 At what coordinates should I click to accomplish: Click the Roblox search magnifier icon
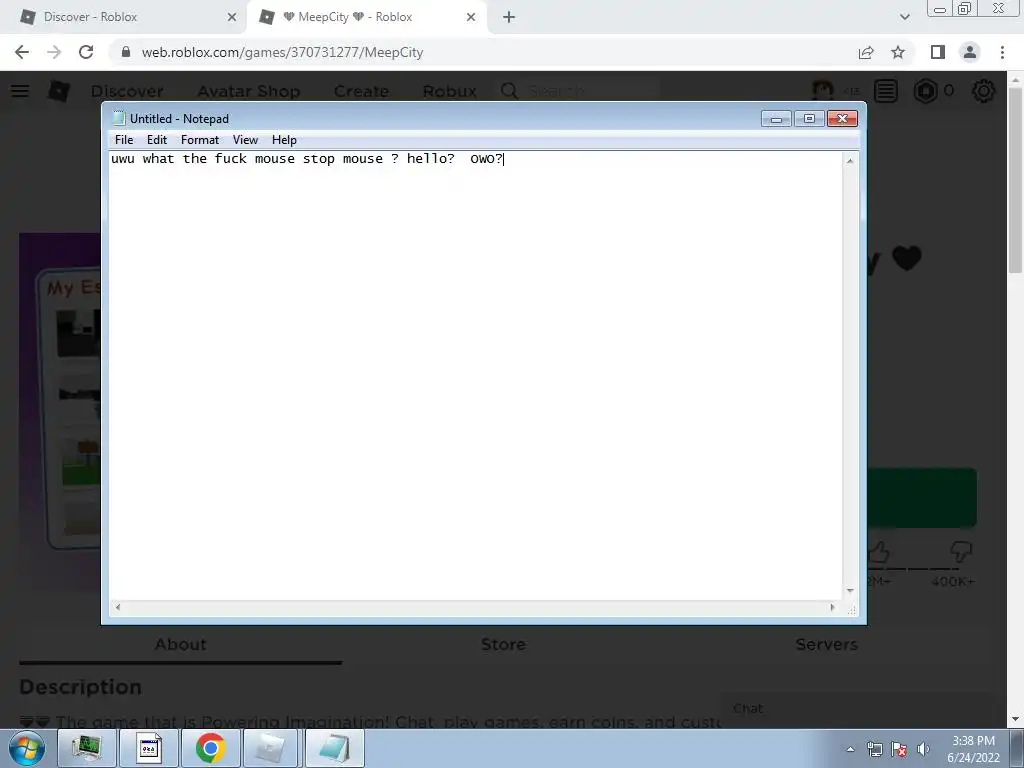tap(509, 91)
